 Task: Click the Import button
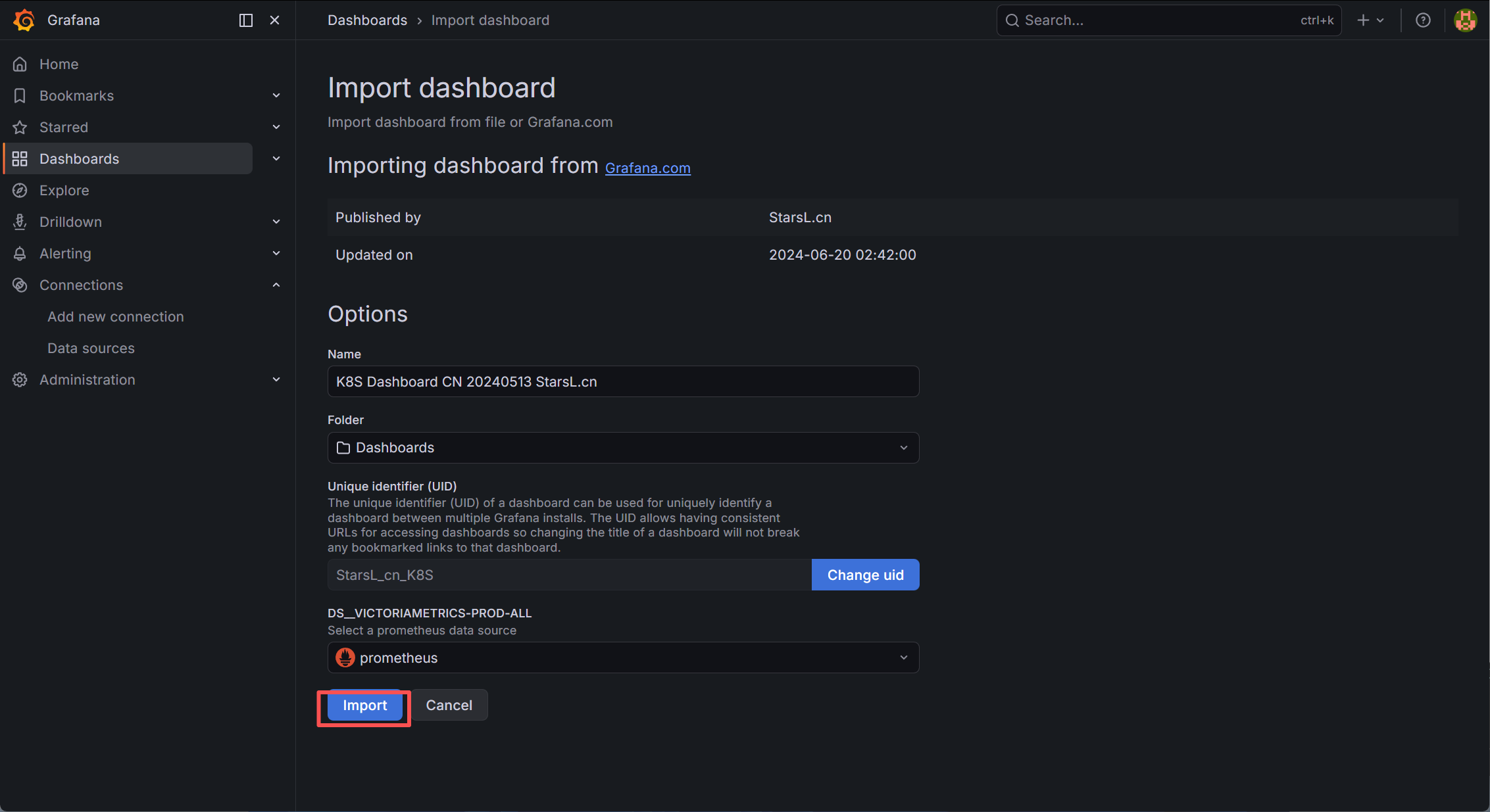pos(365,705)
